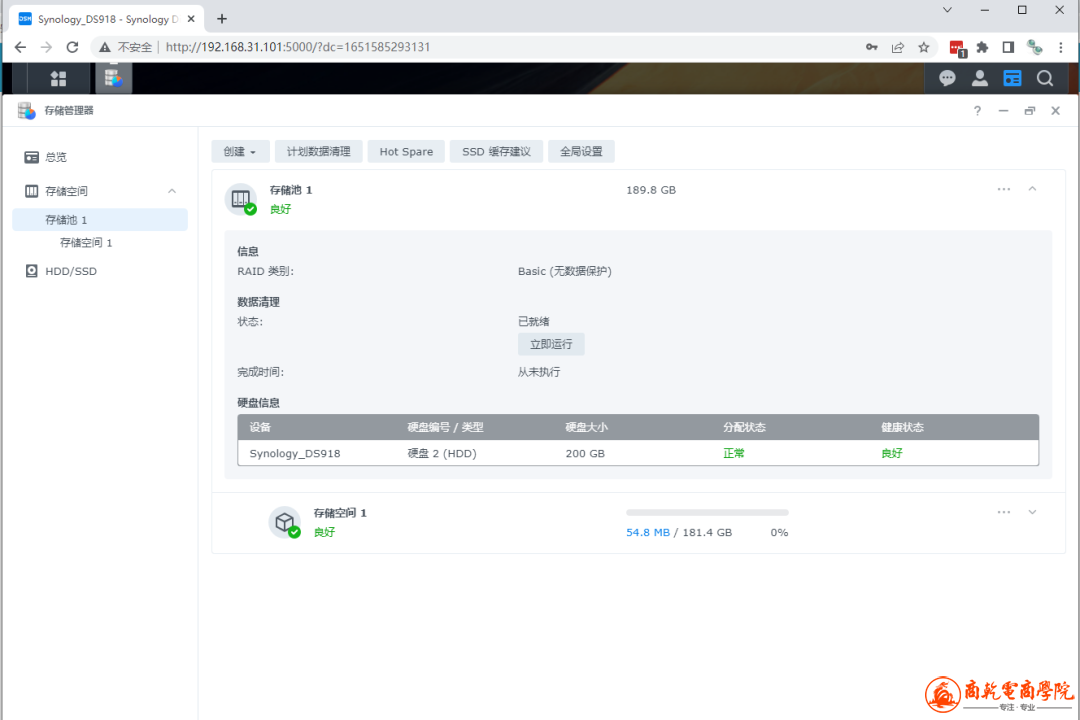The width and height of the screenshot is (1080, 720).
Task: Select 总览 in the sidebar
Action: coord(56,157)
